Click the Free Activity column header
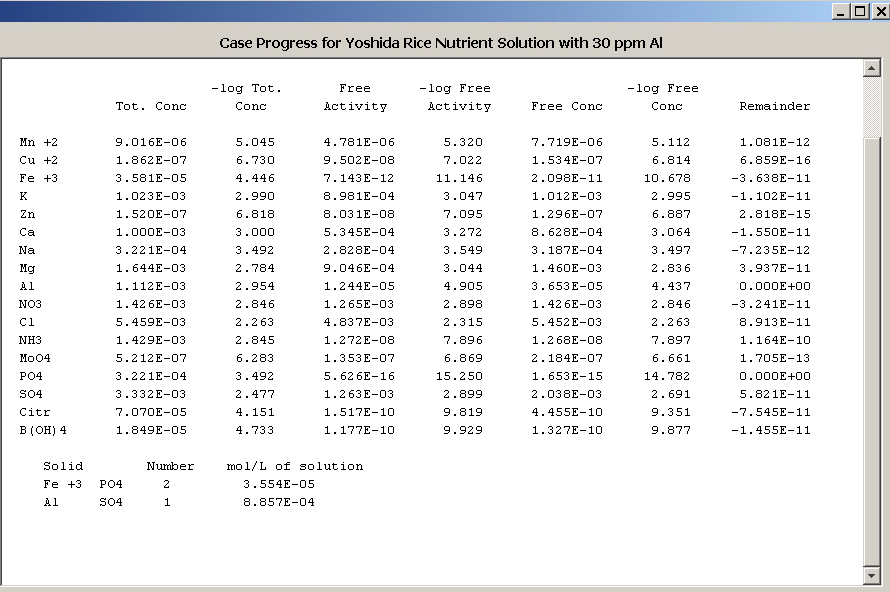Viewport: 890px width, 592px height. (355, 97)
